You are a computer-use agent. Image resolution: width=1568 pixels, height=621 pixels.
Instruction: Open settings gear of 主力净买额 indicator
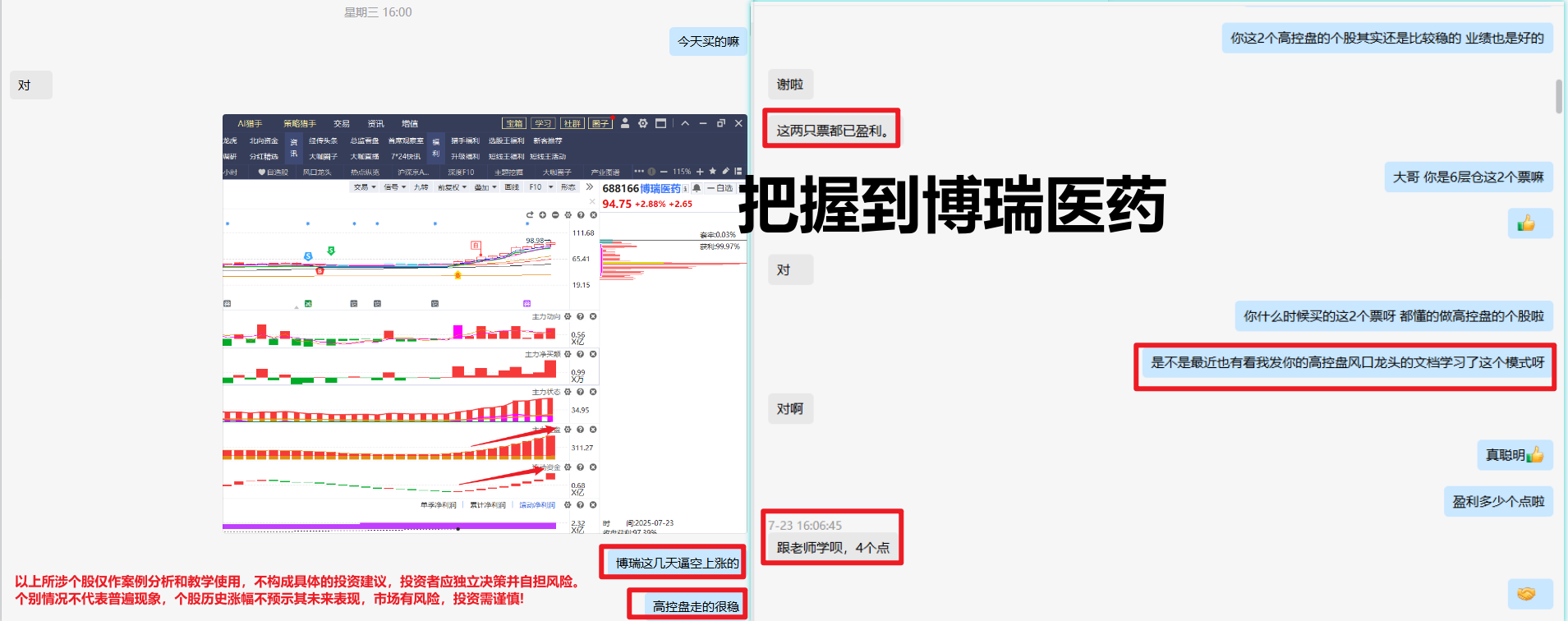[x=568, y=354]
